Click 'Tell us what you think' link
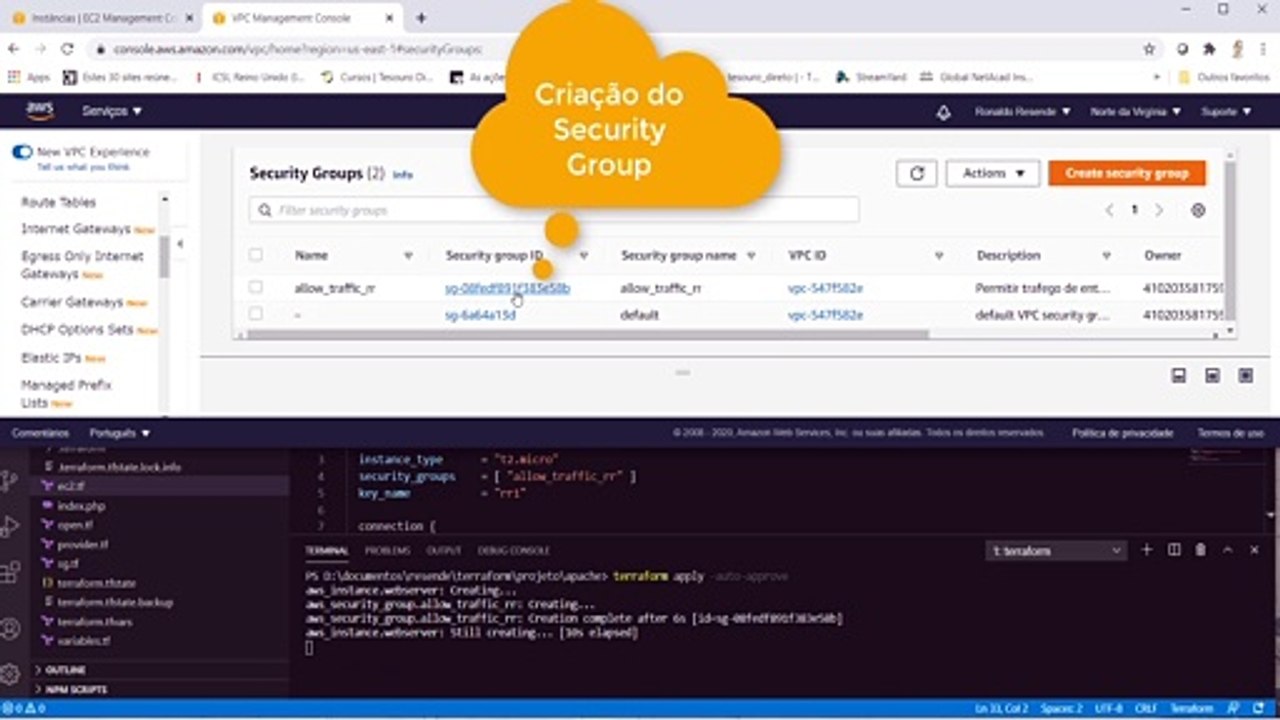 [x=83, y=167]
